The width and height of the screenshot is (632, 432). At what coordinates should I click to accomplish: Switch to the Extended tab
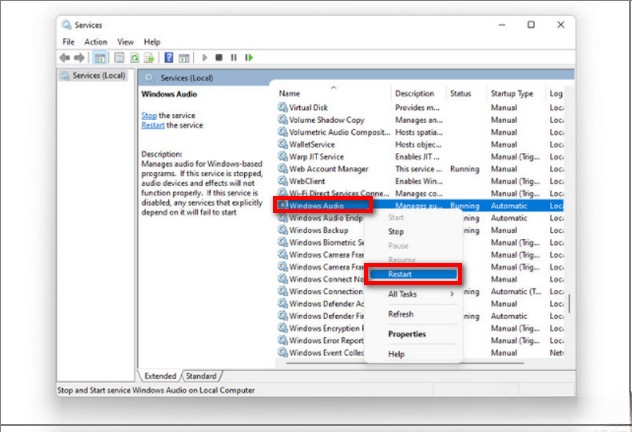tap(160, 376)
